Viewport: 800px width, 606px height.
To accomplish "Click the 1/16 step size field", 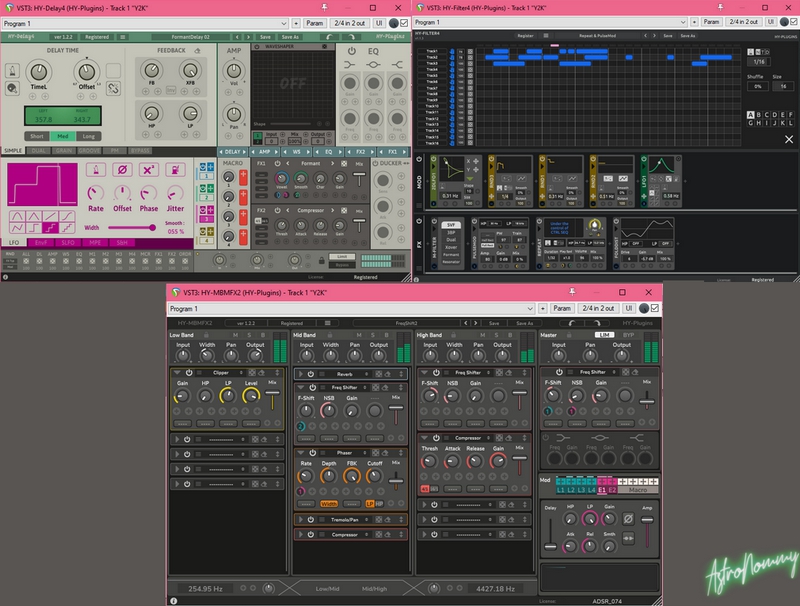I will click(x=759, y=62).
